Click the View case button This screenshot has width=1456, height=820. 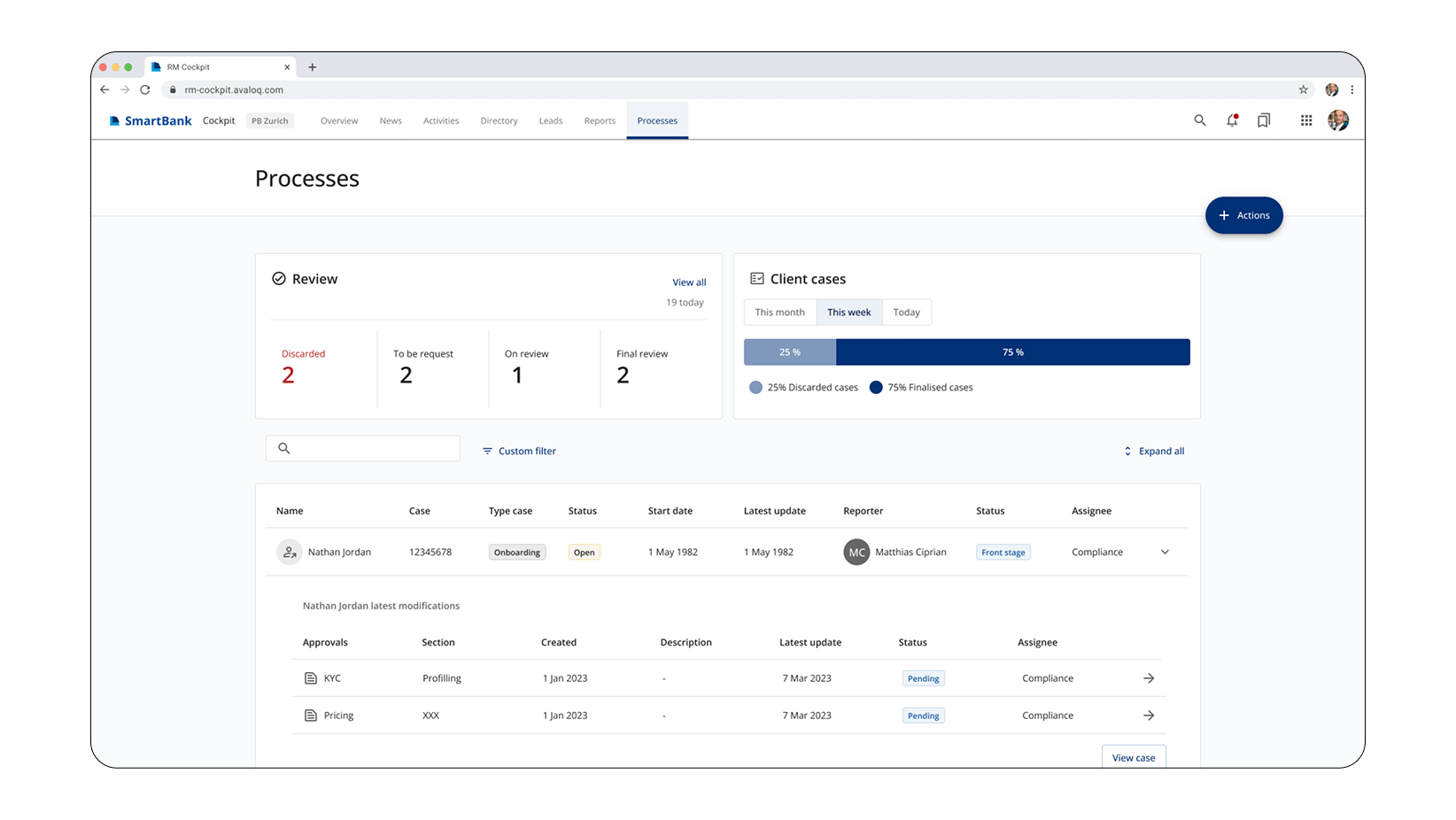[x=1134, y=757]
